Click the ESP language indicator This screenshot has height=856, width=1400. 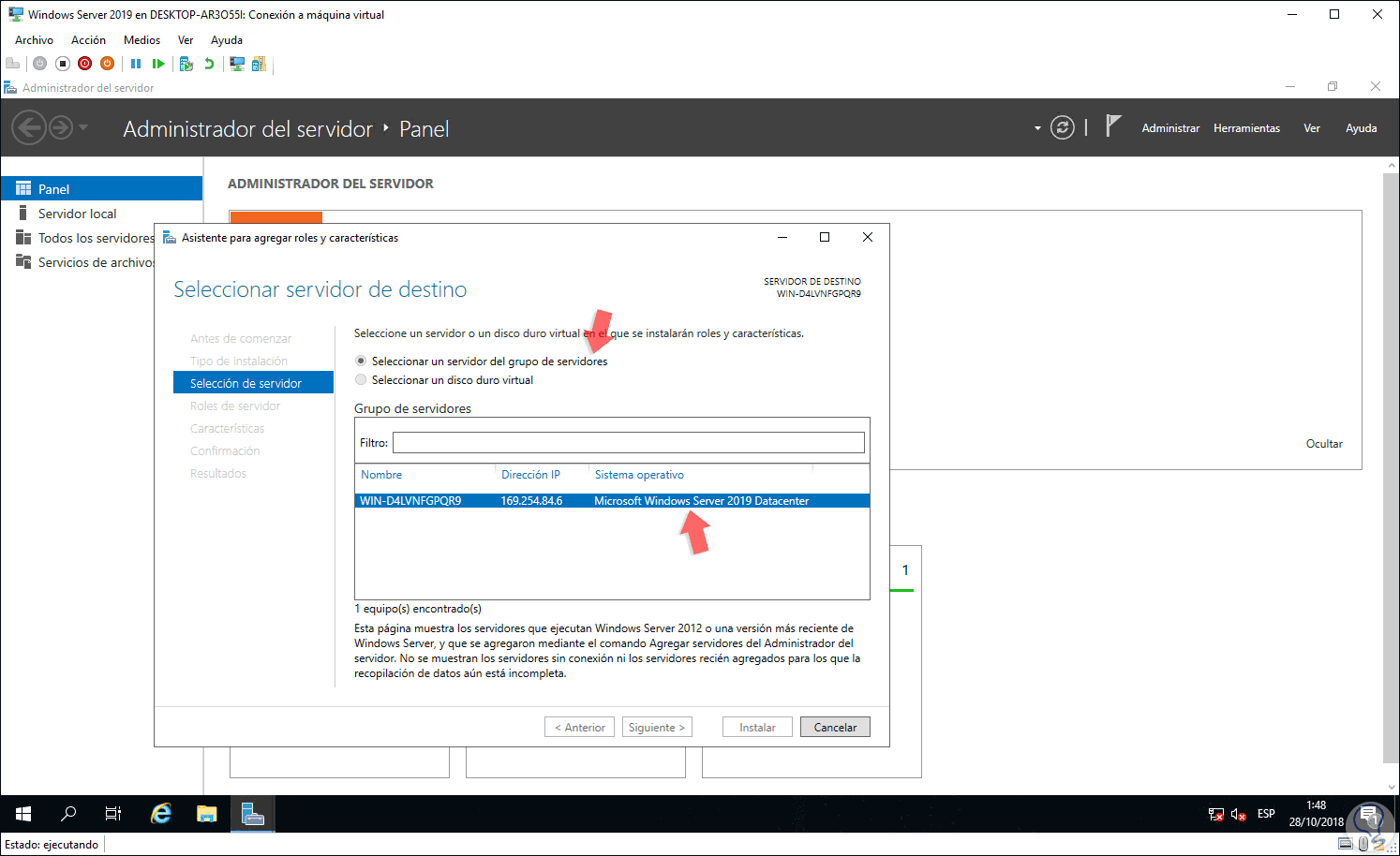coord(1266,814)
